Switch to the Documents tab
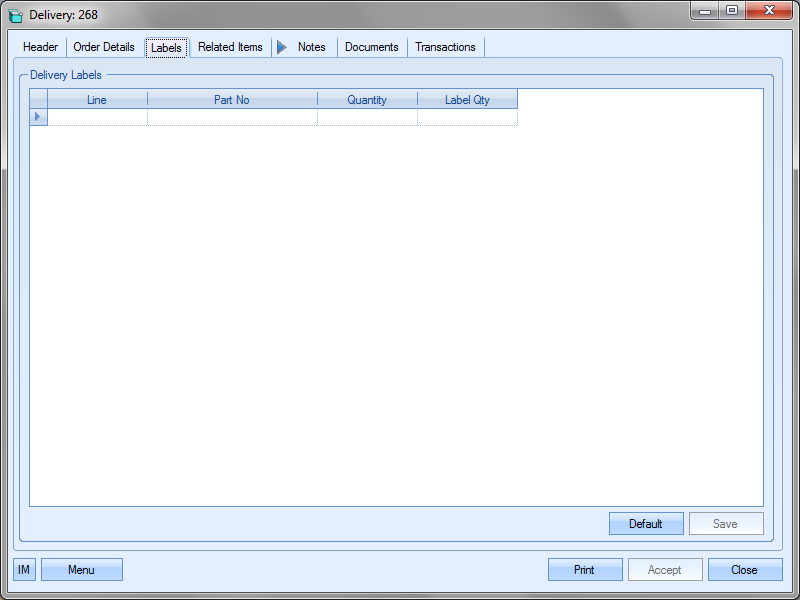Screen dimensions: 800x600 (372, 47)
